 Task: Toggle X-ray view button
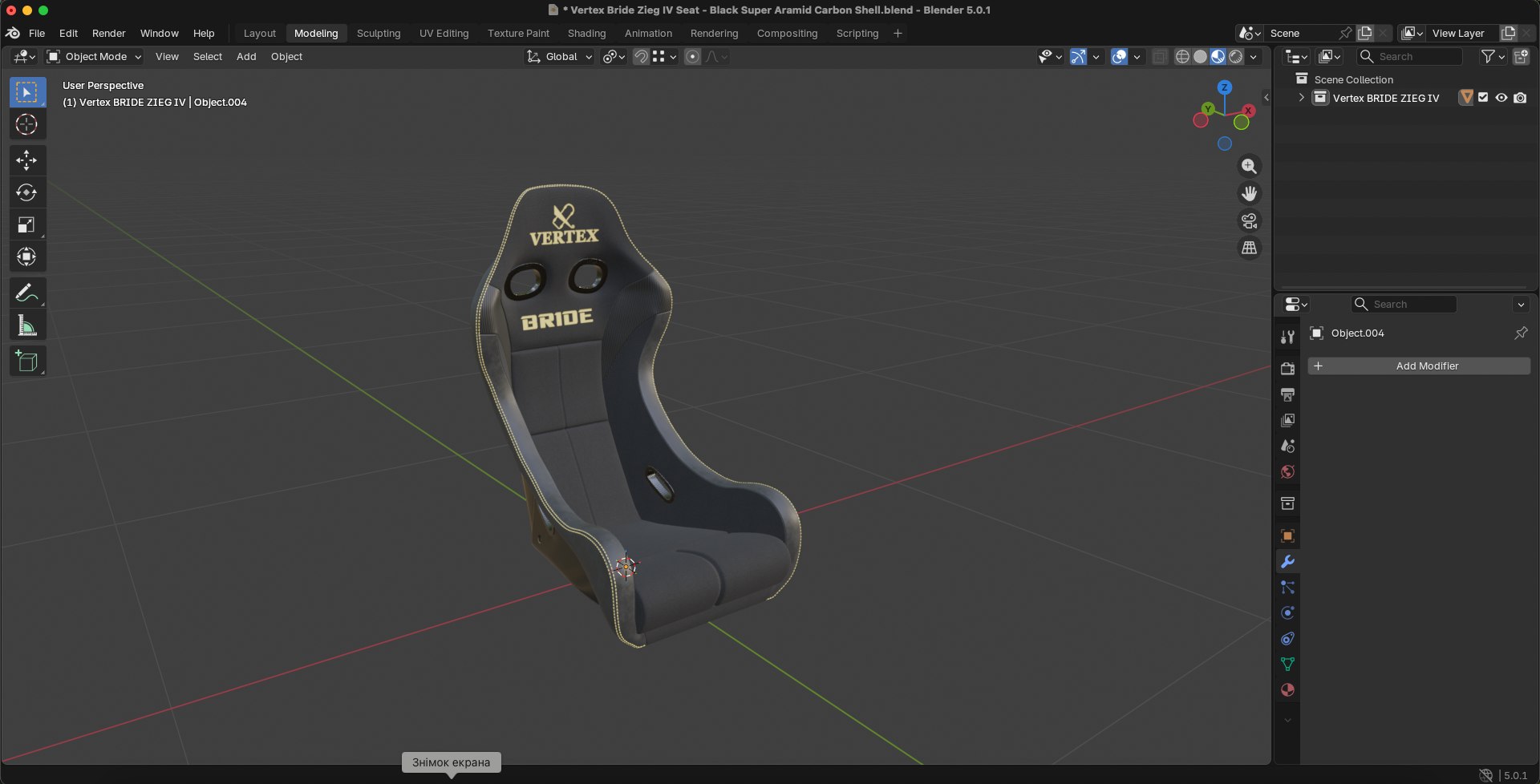click(x=1160, y=56)
